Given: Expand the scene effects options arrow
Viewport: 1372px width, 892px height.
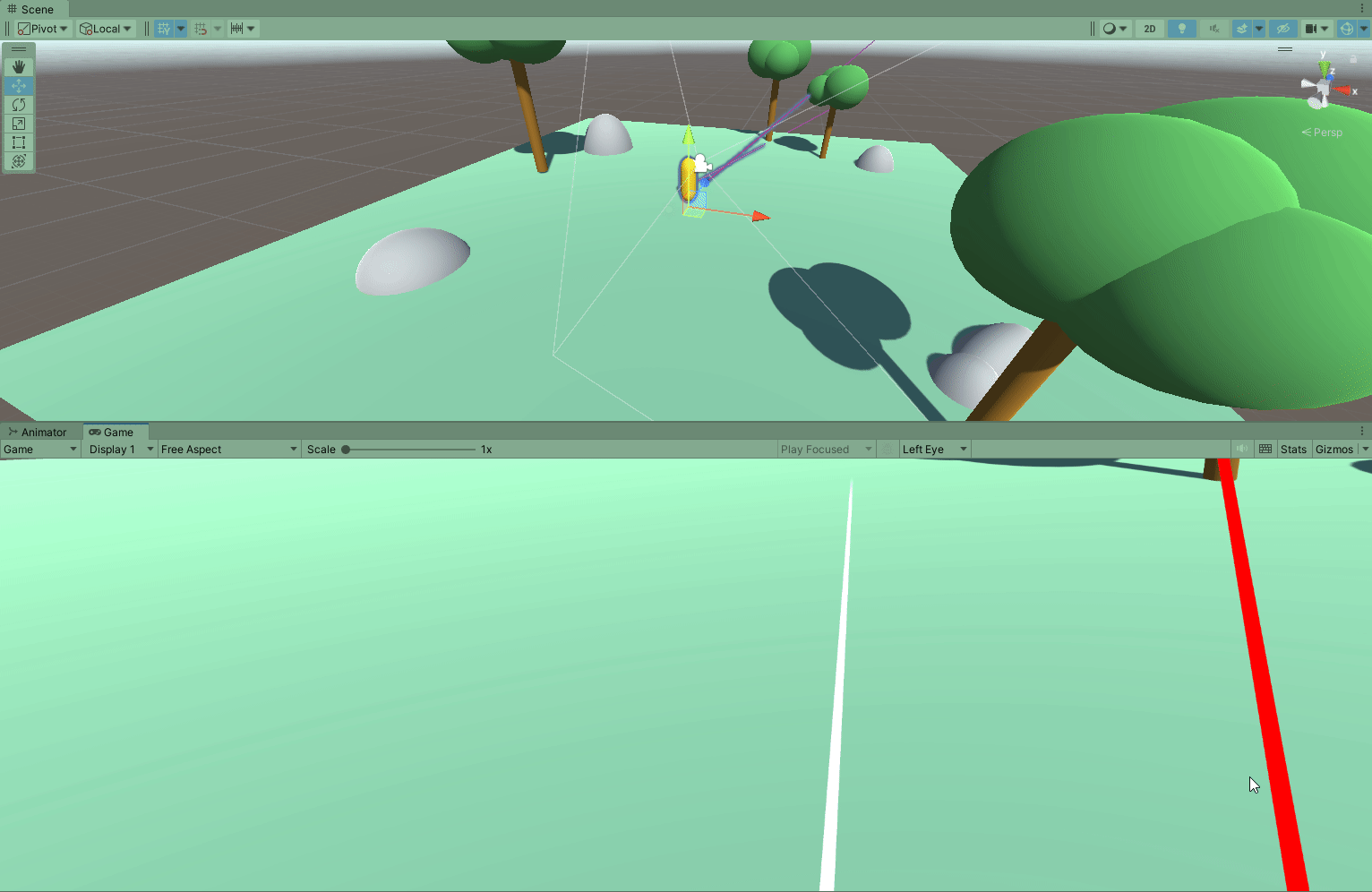Looking at the screenshot, I should click(x=1259, y=29).
